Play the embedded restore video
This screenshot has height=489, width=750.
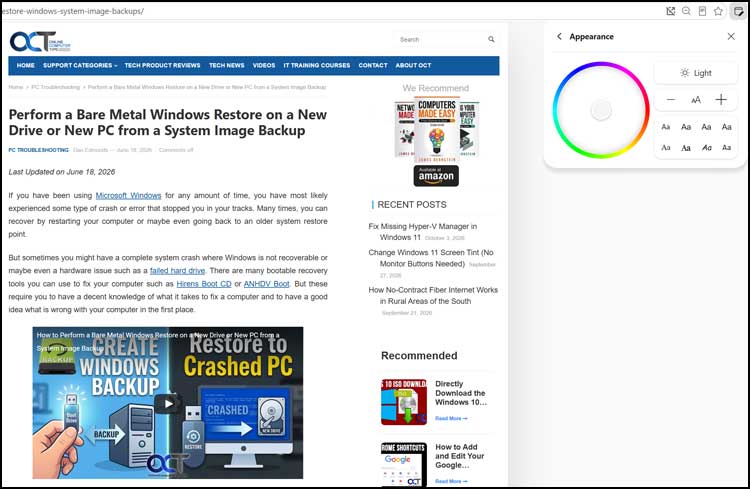click(168, 403)
